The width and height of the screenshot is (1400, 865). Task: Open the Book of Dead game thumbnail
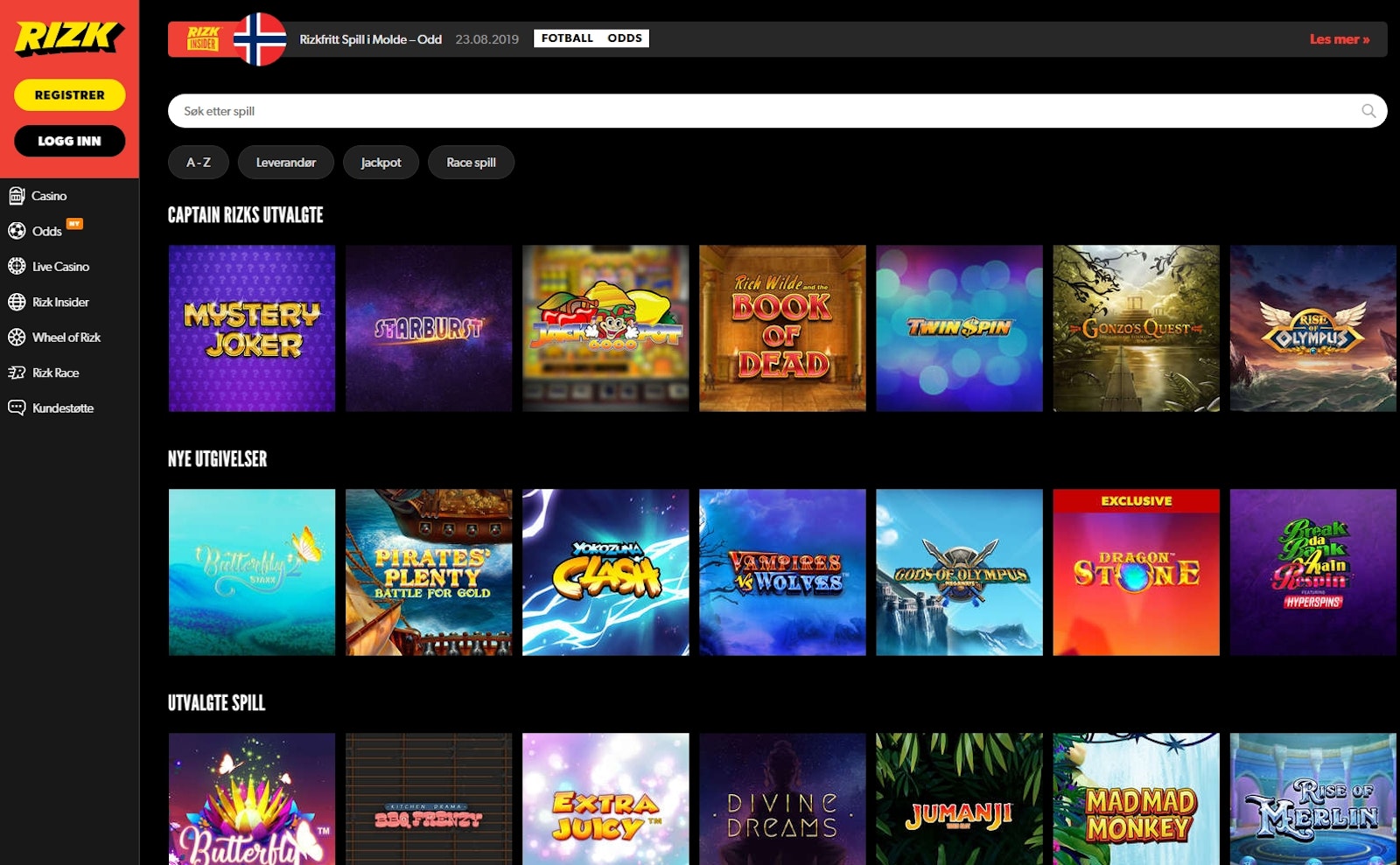tap(781, 328)
